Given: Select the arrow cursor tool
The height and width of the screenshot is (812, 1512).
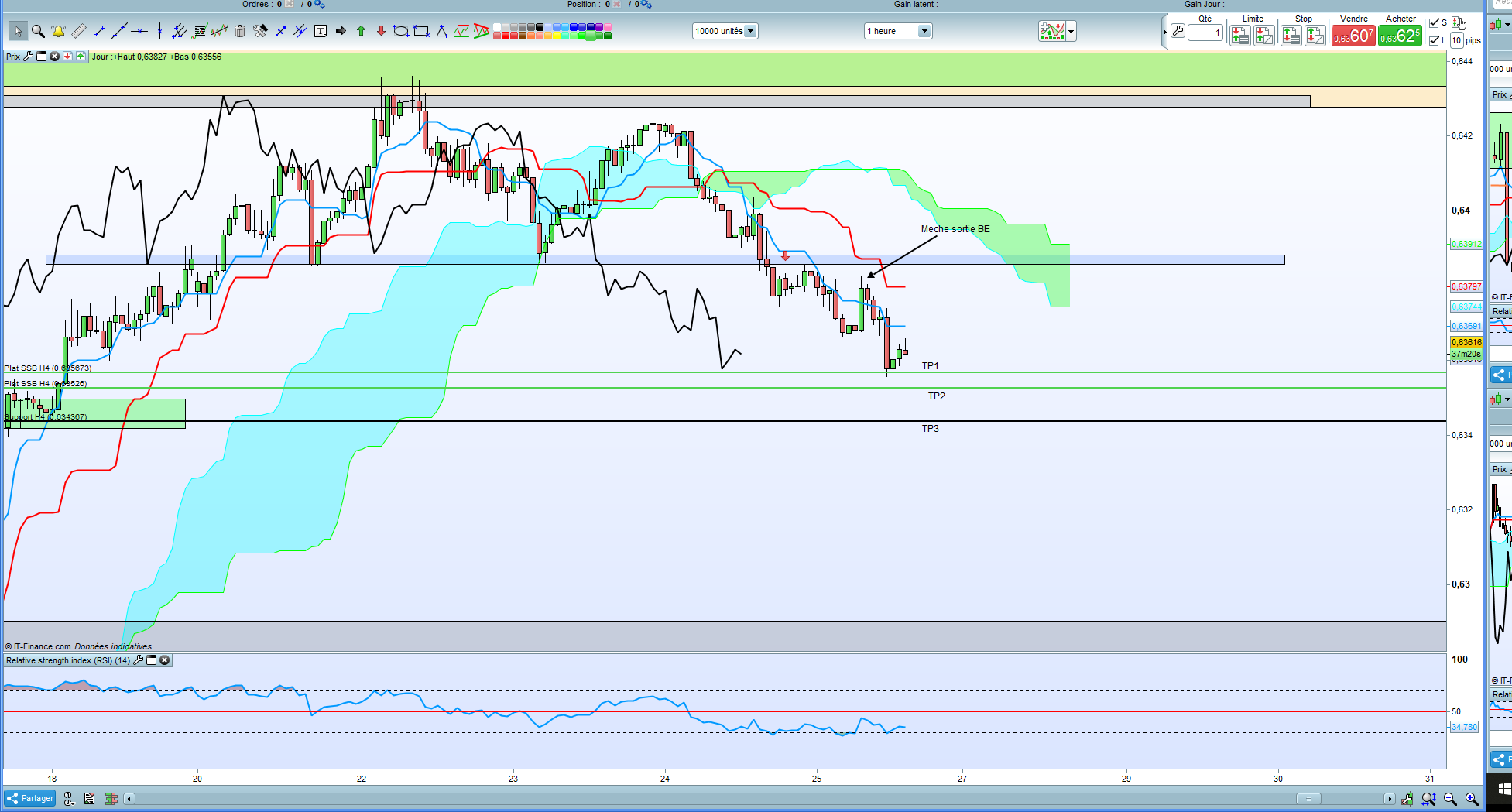Looking at the screenshot, I should [x=18, y=32].
